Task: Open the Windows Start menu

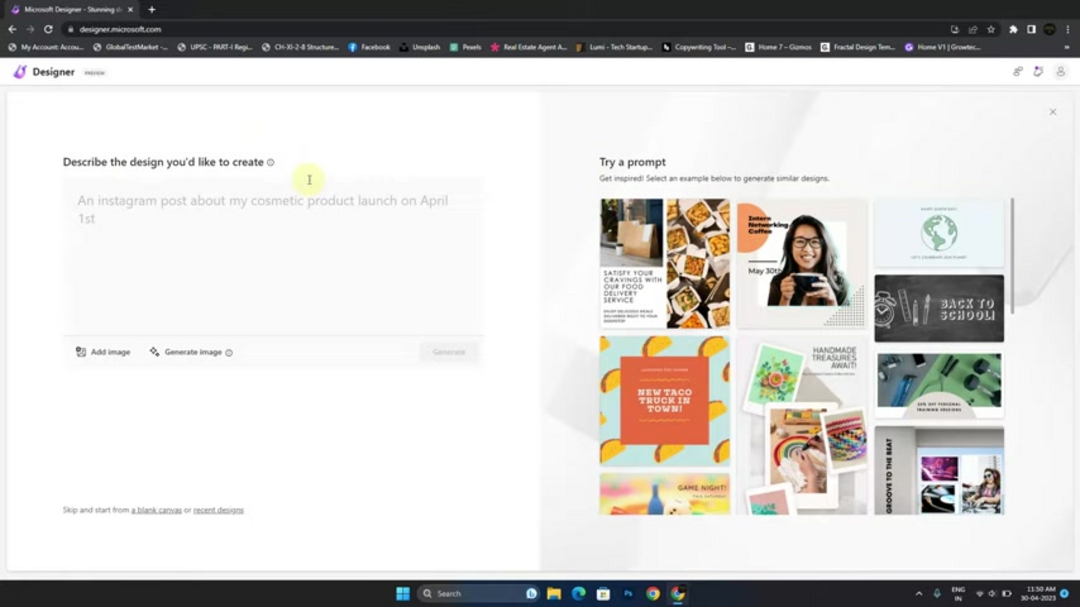Action: 402,593
